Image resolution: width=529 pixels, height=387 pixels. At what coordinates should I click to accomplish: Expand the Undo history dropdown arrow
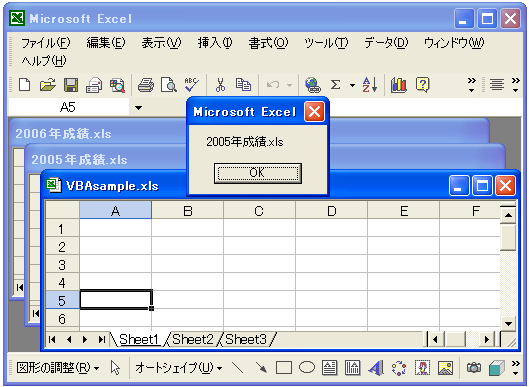coord(289,85)
